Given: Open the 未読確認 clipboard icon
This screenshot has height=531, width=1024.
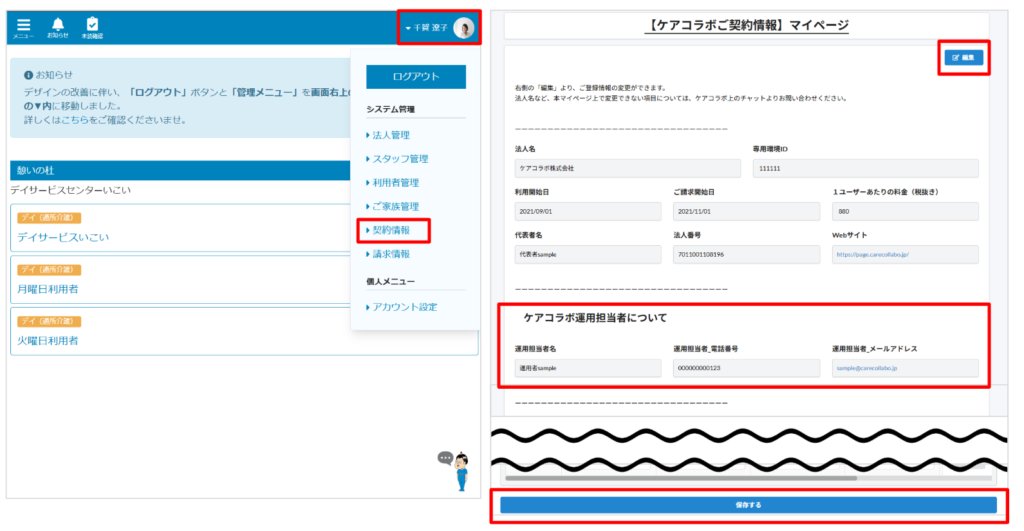Looking at the screenshot, I should tap(92, 27).
